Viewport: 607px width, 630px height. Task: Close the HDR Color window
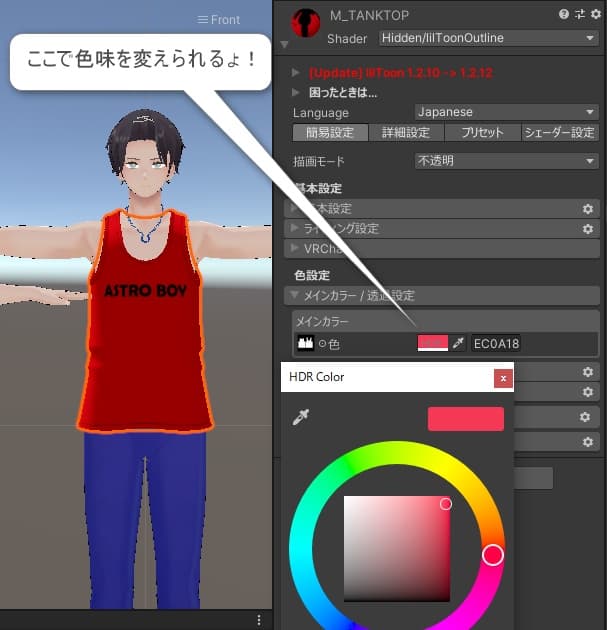[503, 378]
